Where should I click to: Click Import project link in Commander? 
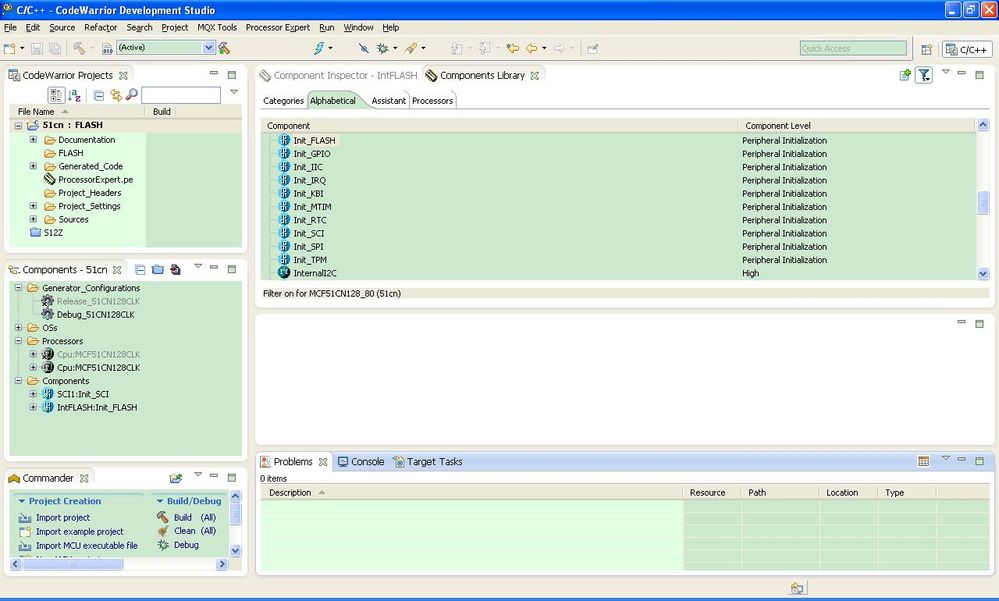pos(63,518)
